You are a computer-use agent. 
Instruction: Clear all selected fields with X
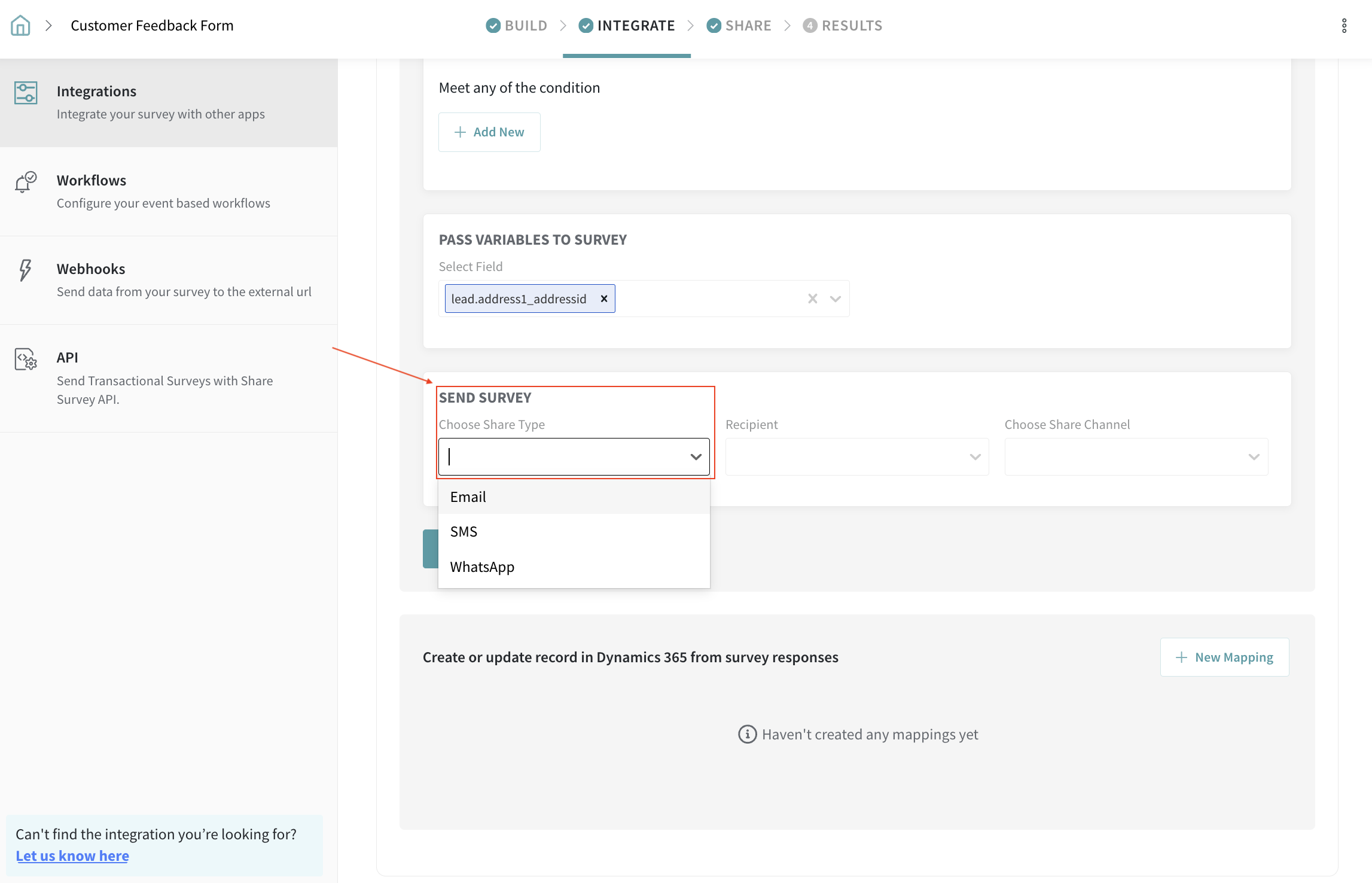[812, 299]
